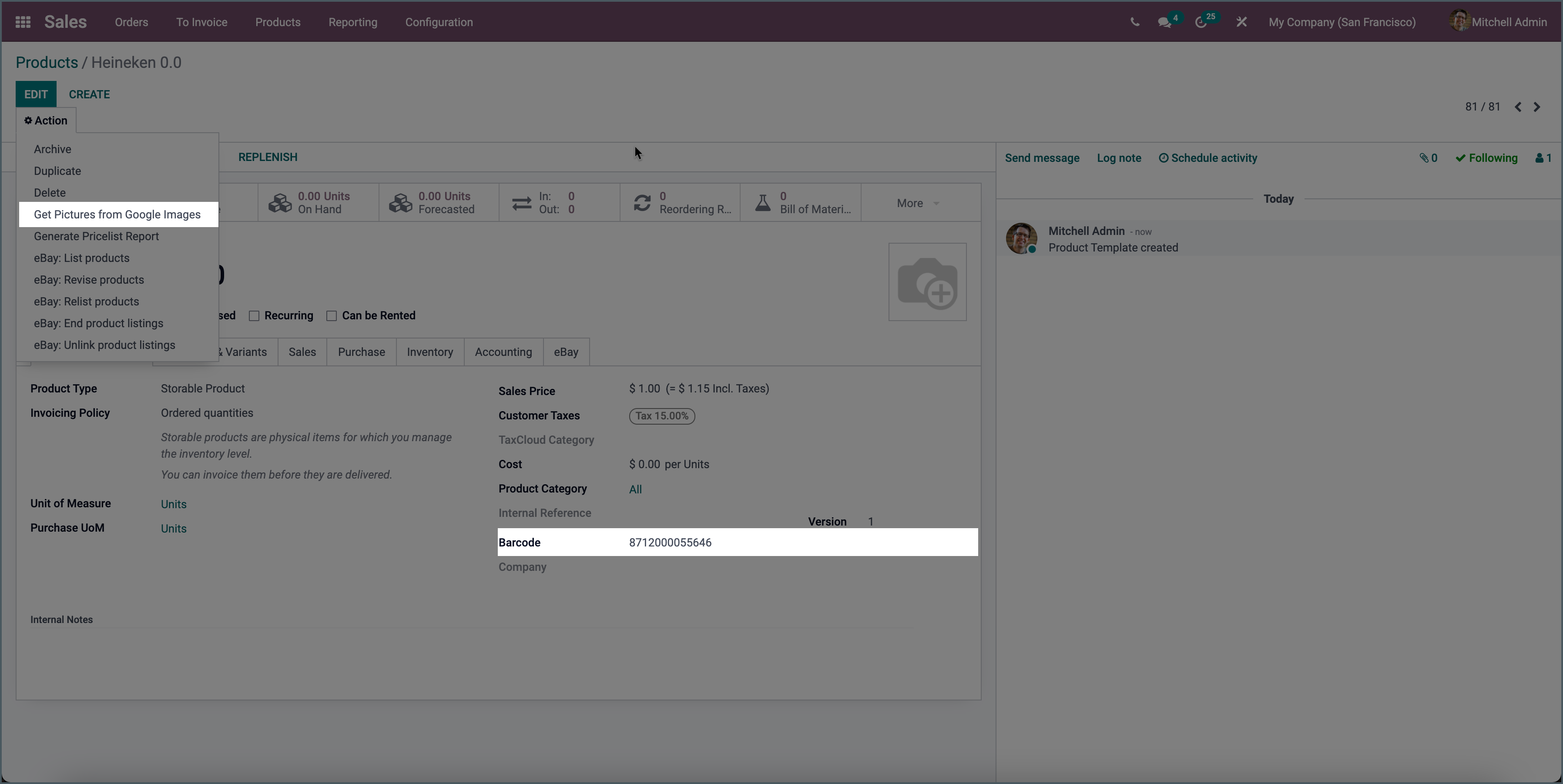
Task: Check the Recurring checkbox
Action: pos(255,315)
